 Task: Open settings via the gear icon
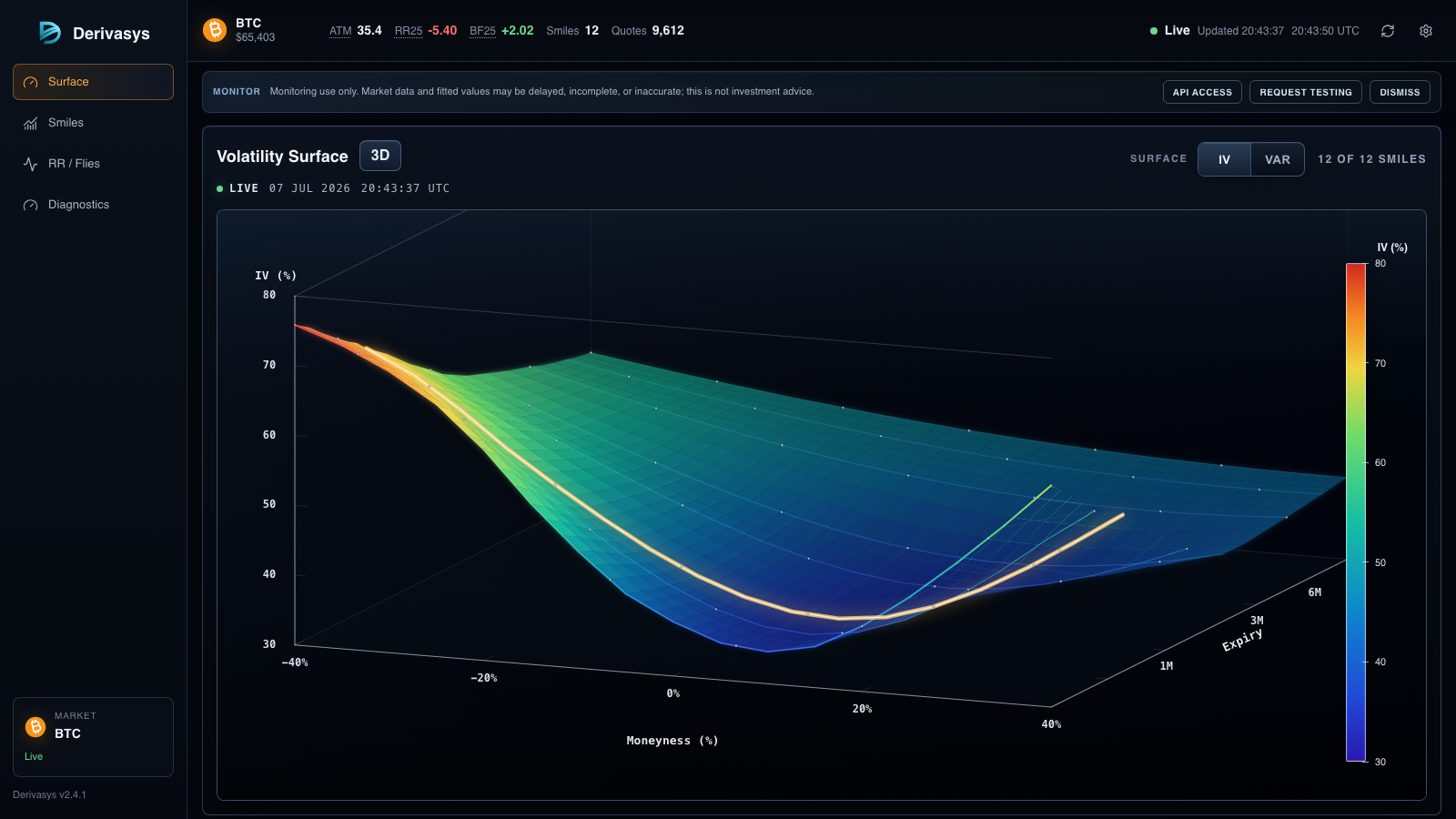click(x=1426, y=31)
